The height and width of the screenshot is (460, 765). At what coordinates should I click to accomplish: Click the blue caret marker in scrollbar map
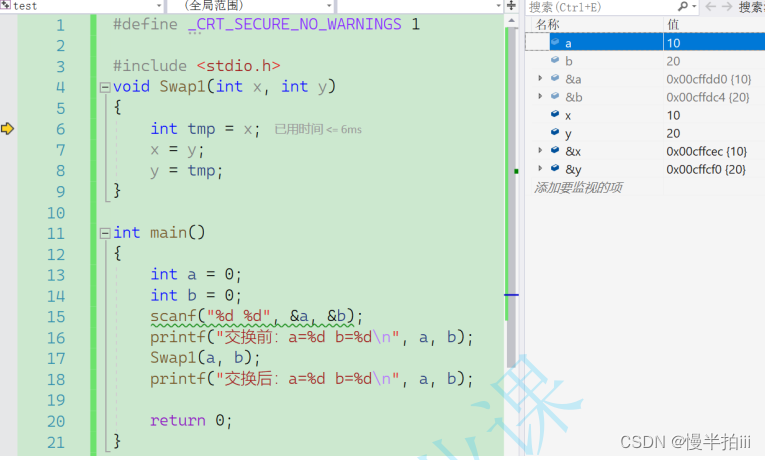coord(511,295)
